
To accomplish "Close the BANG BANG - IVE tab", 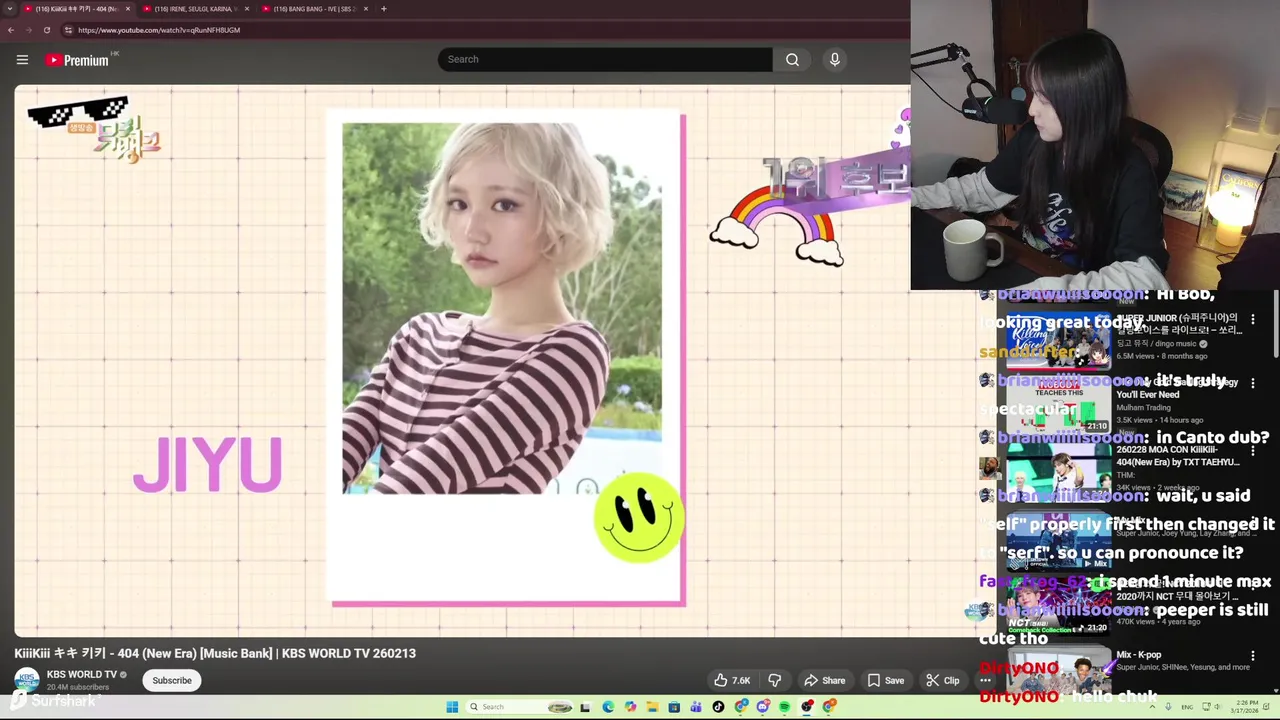I will coord(366,8).
